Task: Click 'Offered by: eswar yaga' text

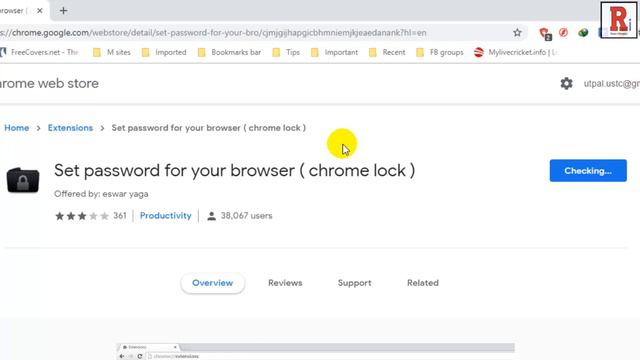Action: point(101,194)
